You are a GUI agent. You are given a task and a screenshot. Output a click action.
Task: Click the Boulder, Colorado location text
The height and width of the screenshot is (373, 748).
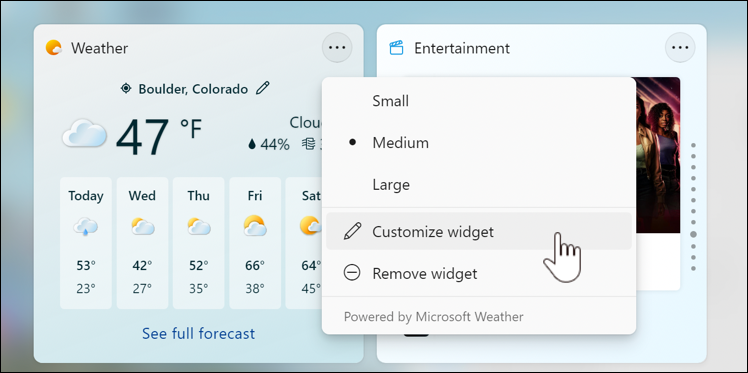pos(193,89)
